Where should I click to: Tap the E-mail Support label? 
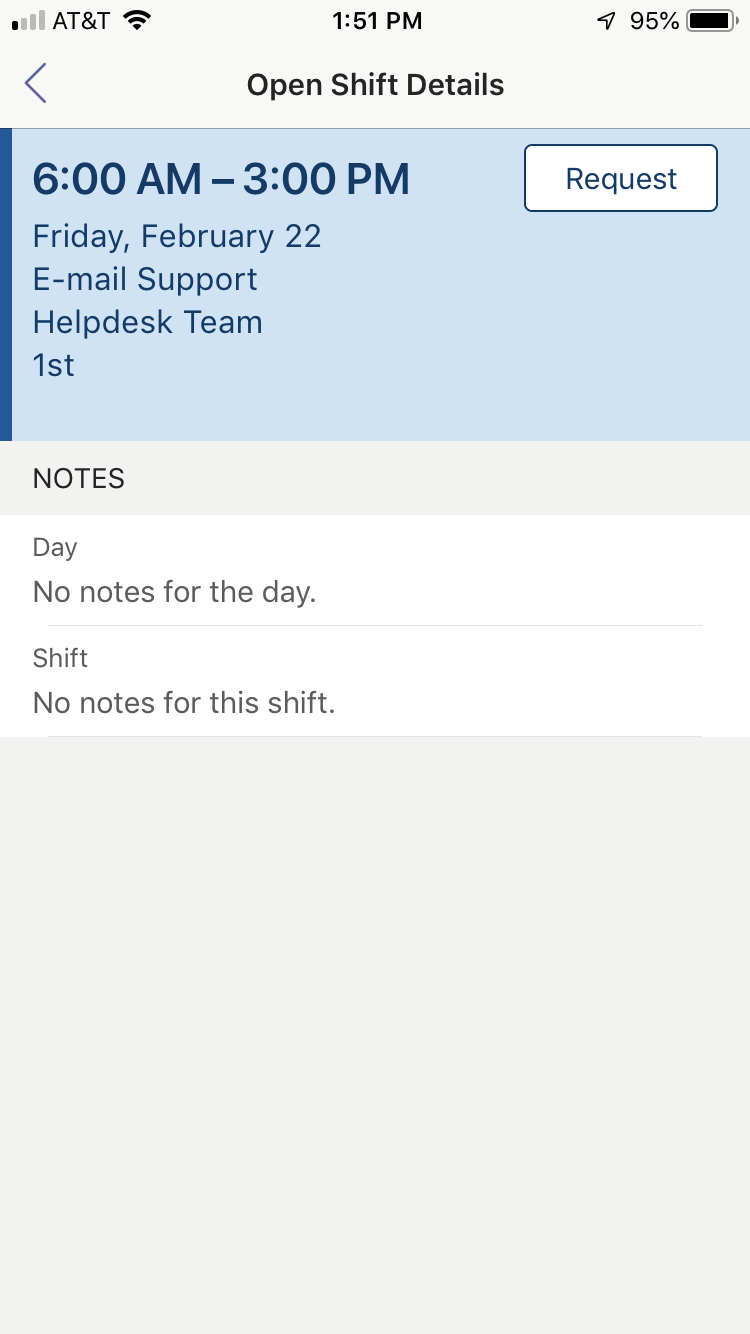(x=145, y=279)
